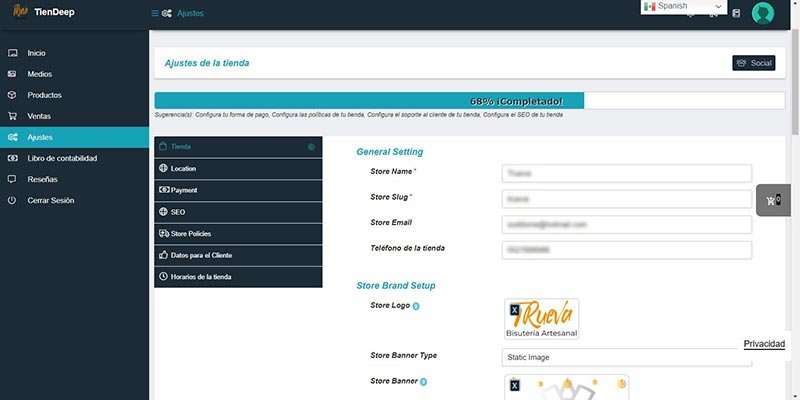Switch to the Payment settings tab

238,190
